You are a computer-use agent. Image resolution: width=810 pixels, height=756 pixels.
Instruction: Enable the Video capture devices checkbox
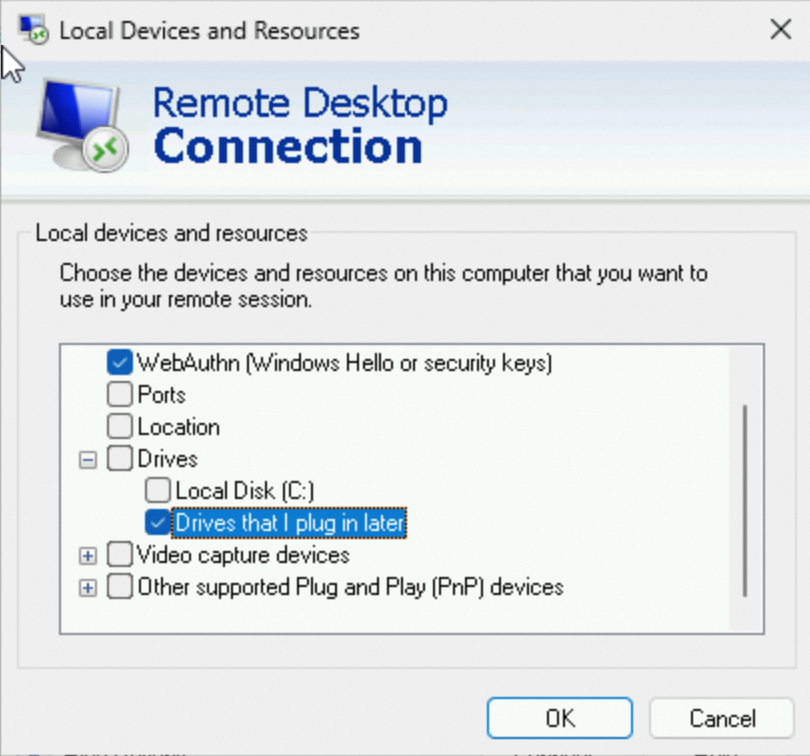(119, 554)
